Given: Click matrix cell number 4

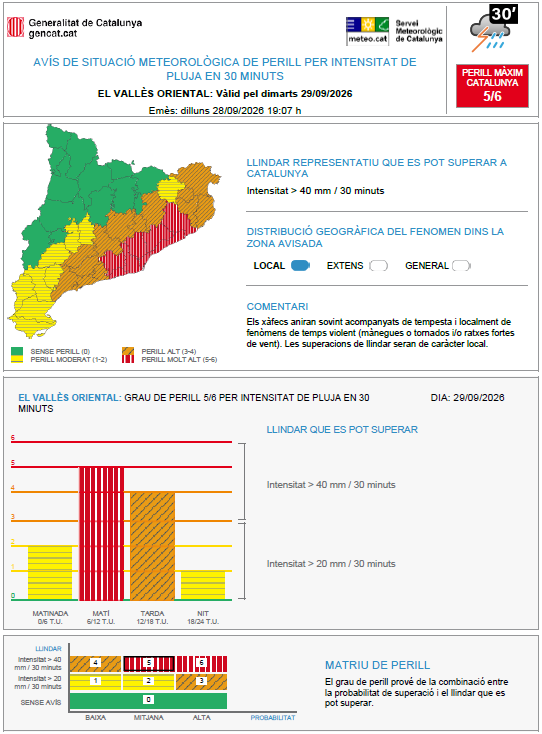Looking at the screenshot, I should (x=95, y=663).
